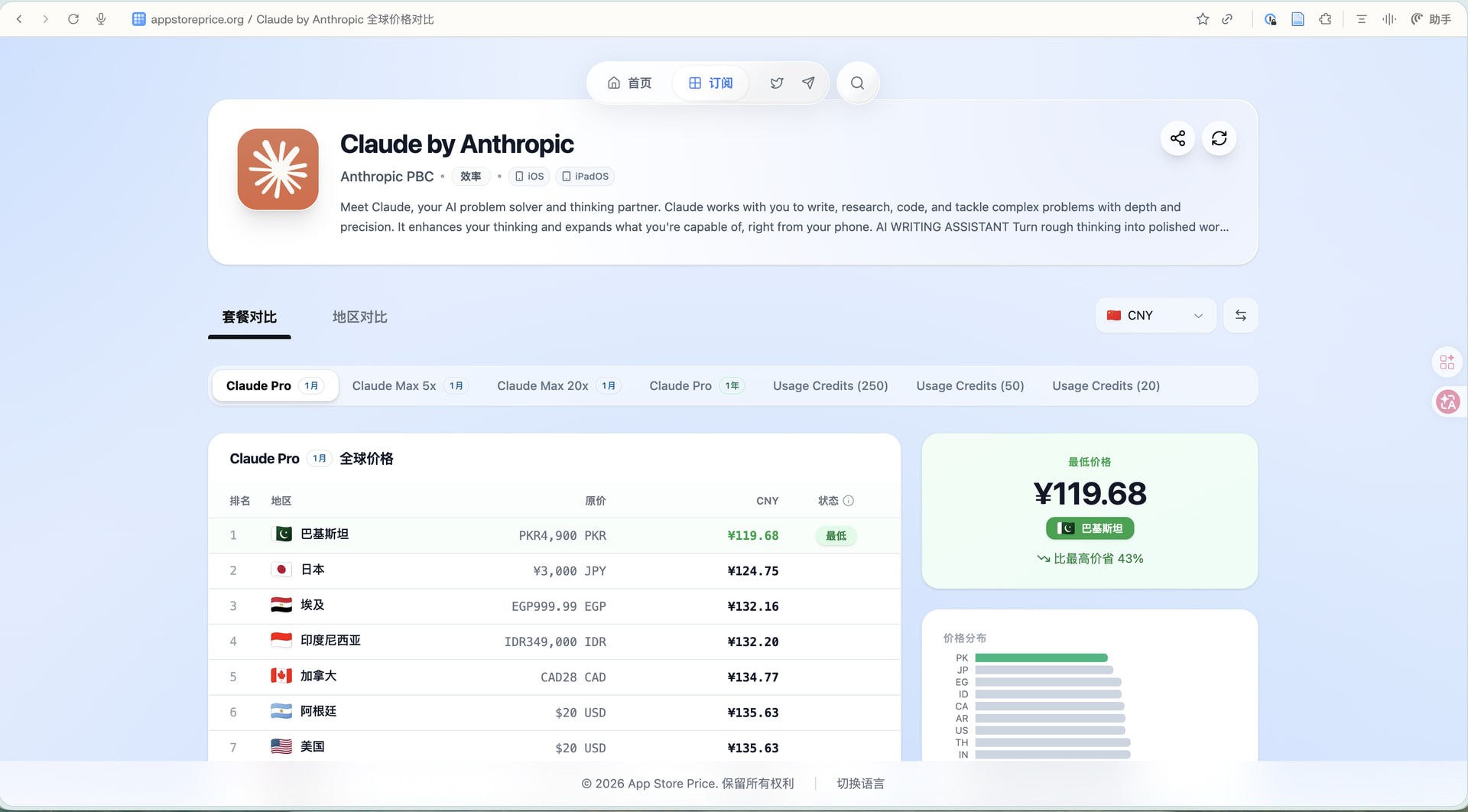Click the Japan flag in row 2
Image resolution: width=1468 pixels, height=812 pixels.
[x=281, y=570]
